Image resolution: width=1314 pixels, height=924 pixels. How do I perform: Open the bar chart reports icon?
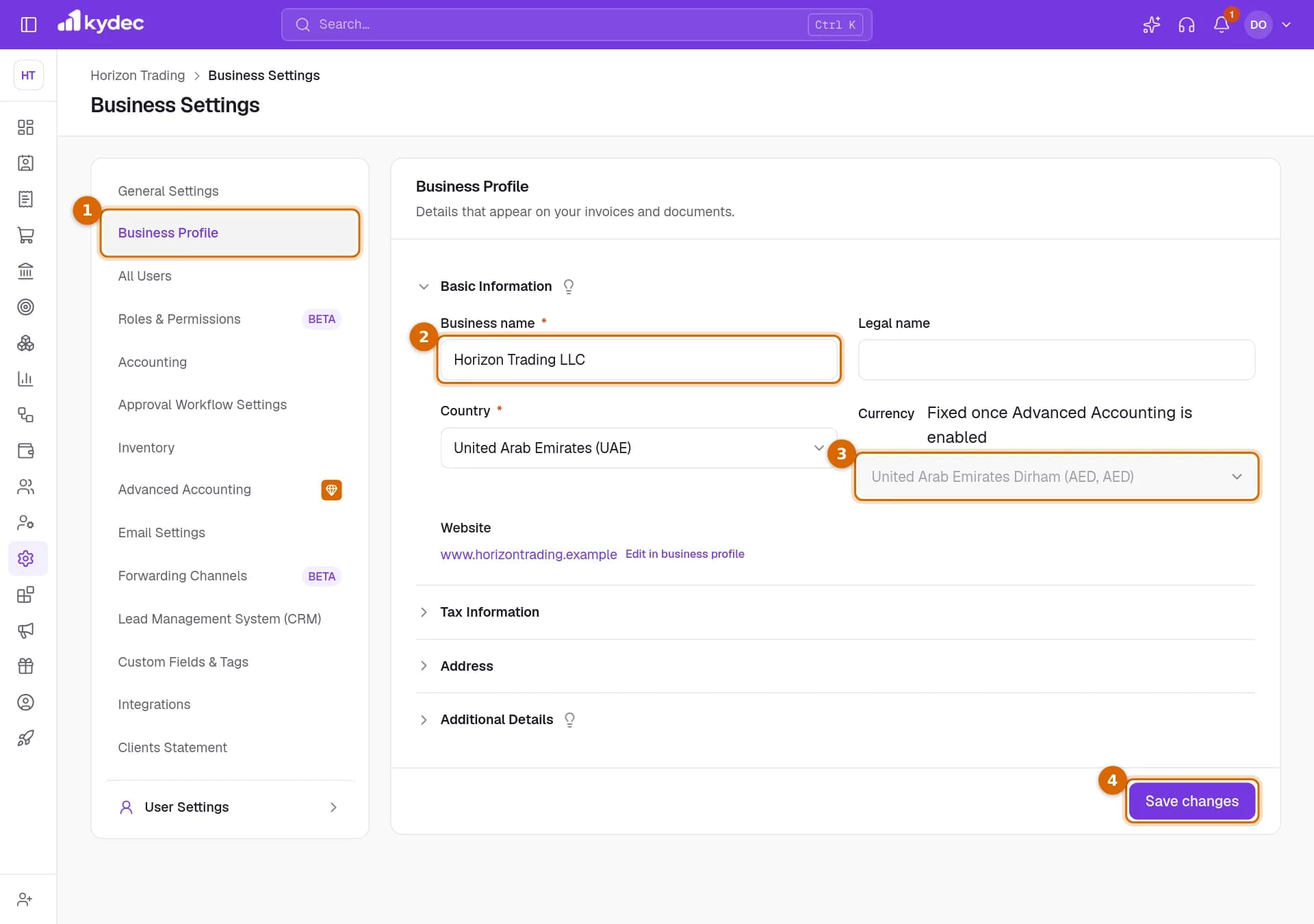[25, 378]
